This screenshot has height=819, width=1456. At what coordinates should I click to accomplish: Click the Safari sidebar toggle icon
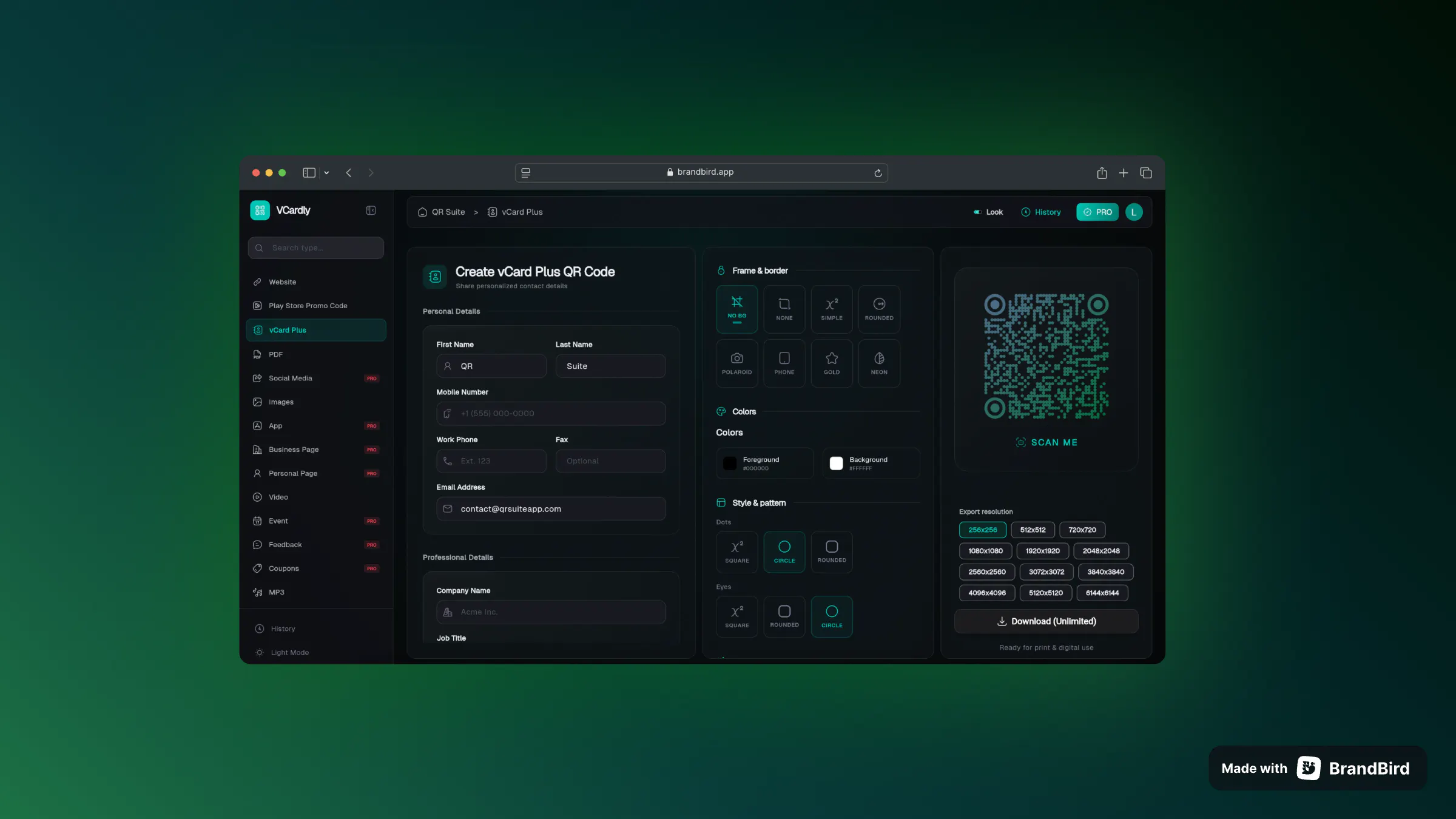(309, 173)
